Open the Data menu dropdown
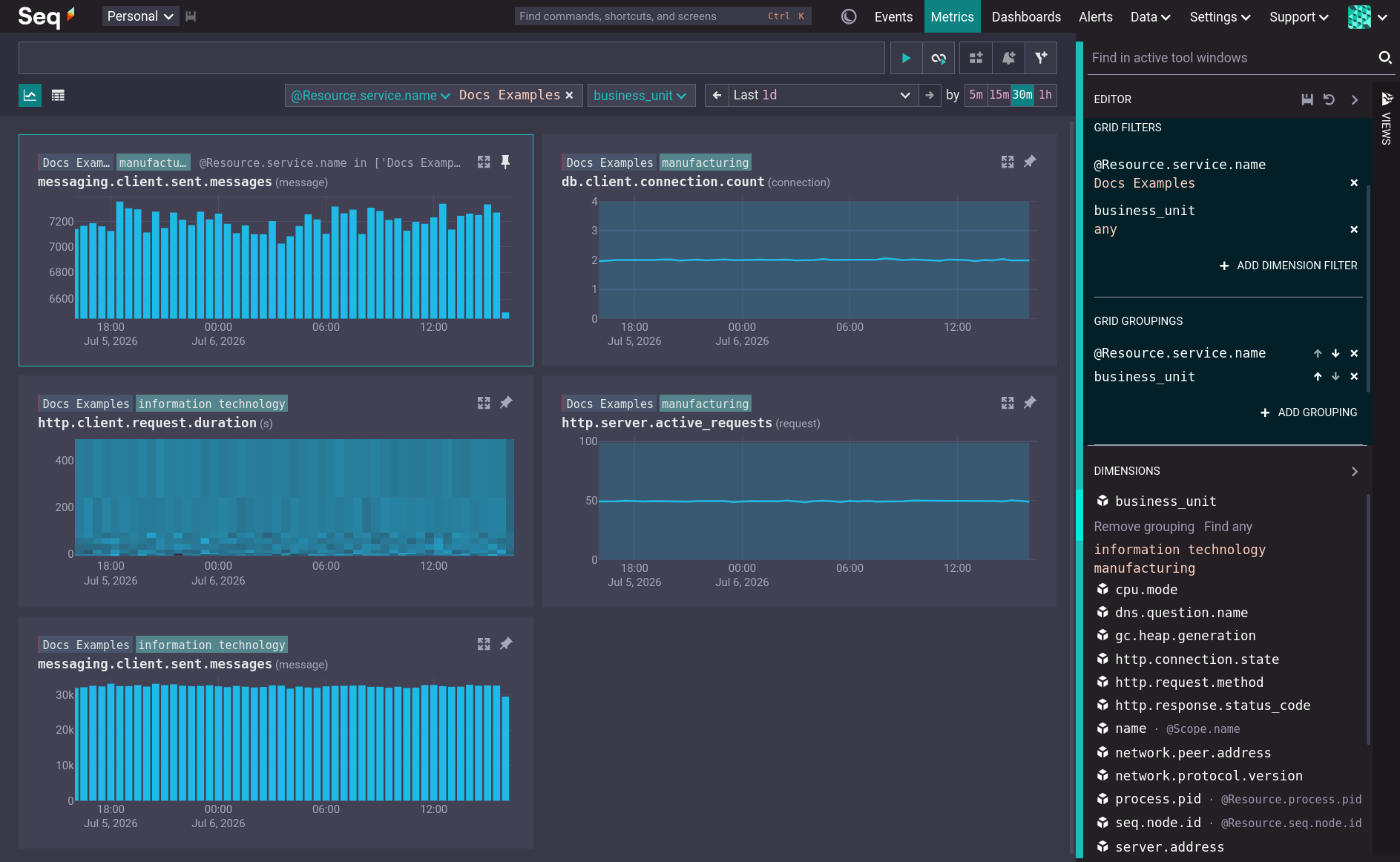 [1150, 16]
